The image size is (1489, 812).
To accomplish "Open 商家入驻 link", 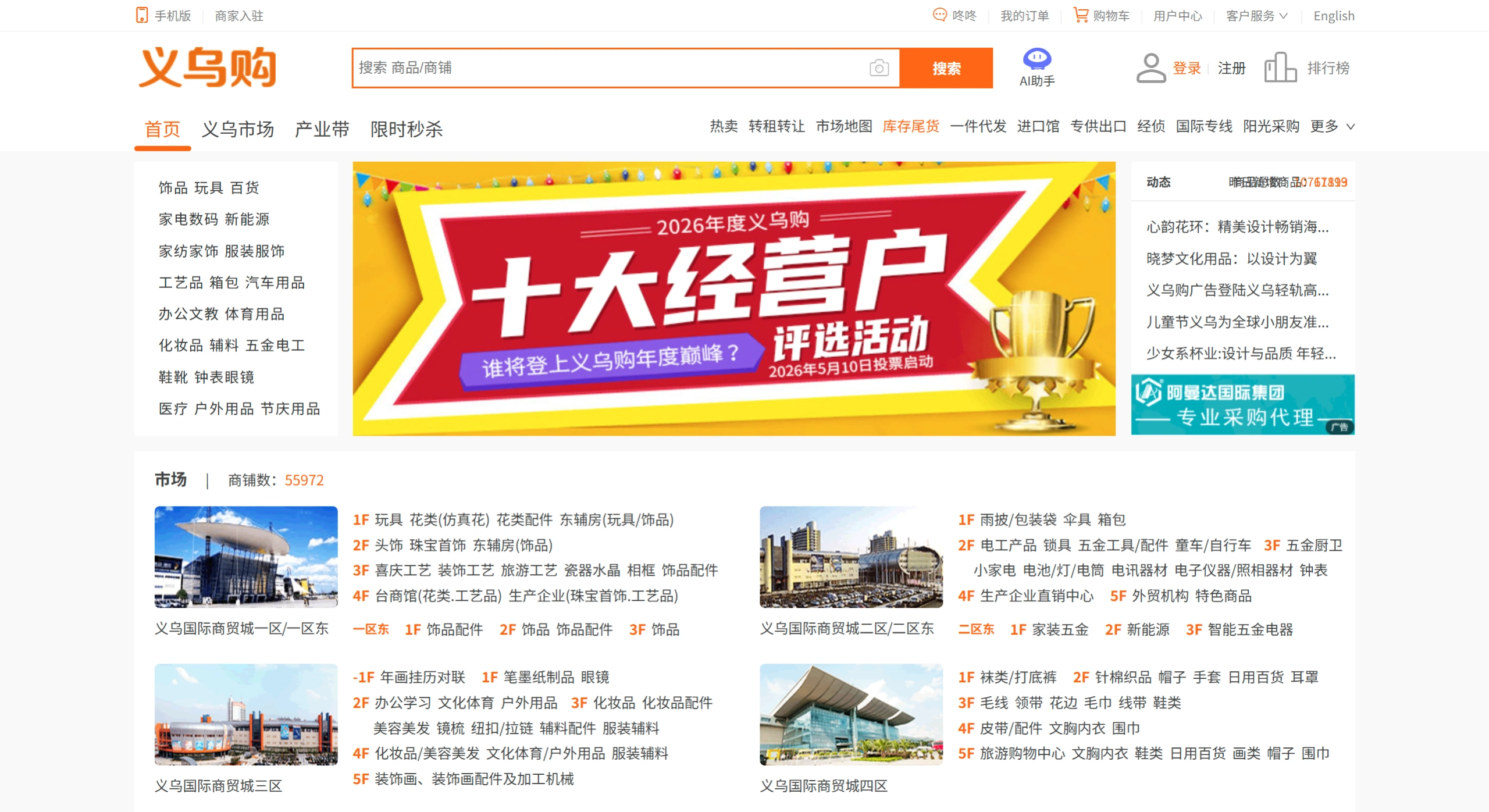I will pyautogui.click(x=239, y=16).
